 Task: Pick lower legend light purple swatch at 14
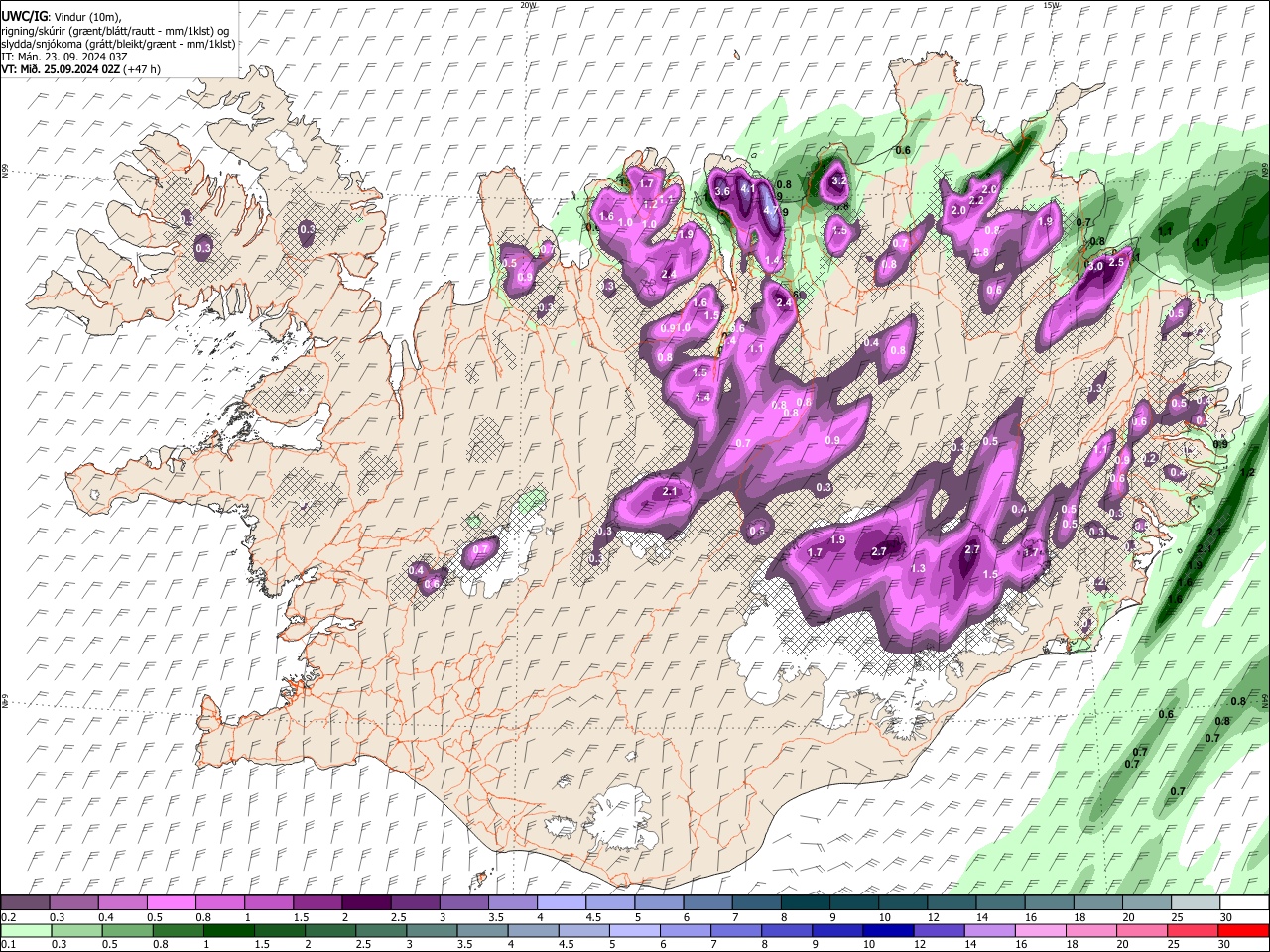pos(990,930)
